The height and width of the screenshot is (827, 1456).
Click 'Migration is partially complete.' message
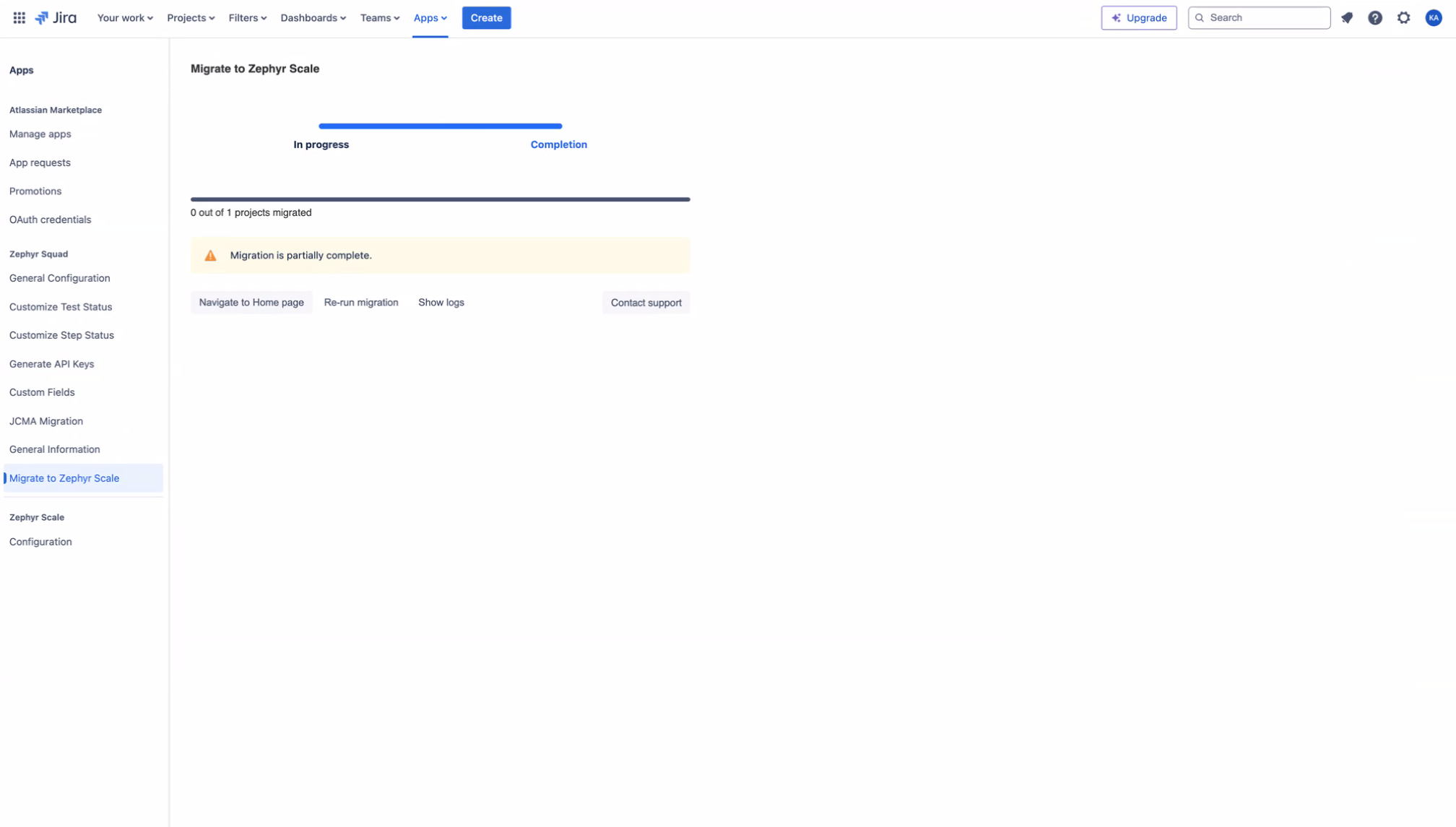(301, 256)
